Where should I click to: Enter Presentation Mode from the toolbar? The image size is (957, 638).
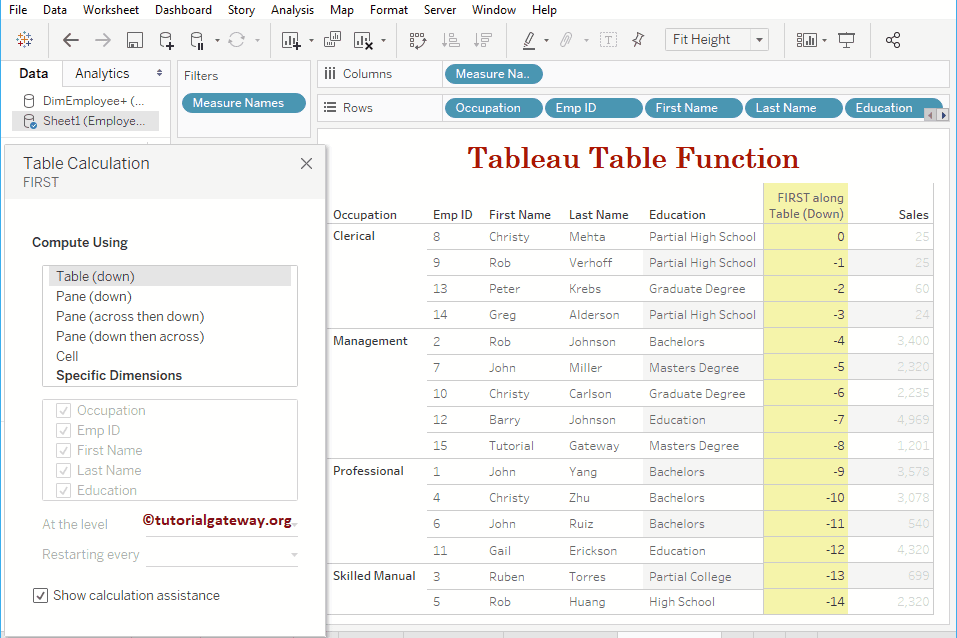pyautogui.click(x=848, y=40)
